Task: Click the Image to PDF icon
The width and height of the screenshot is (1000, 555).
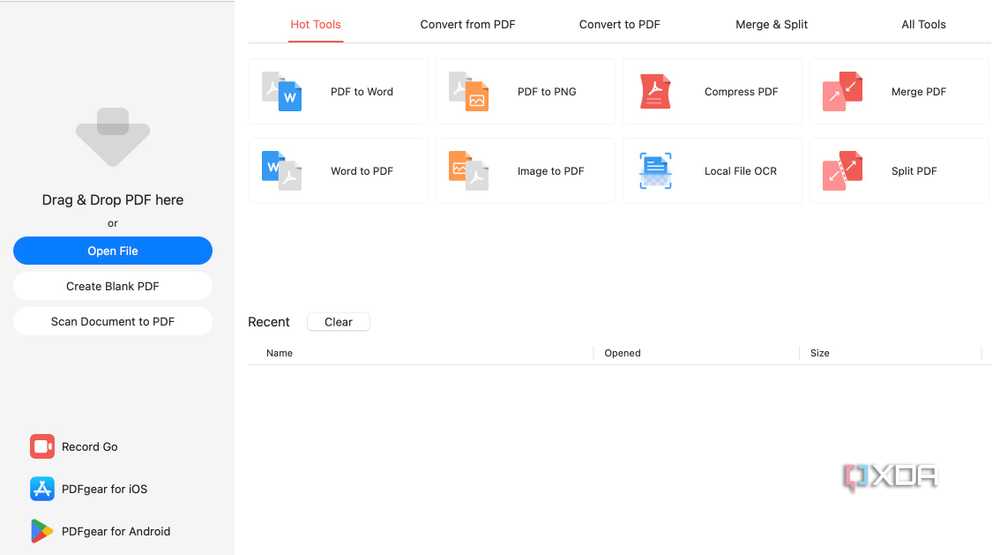Action: tap(469, 171)
